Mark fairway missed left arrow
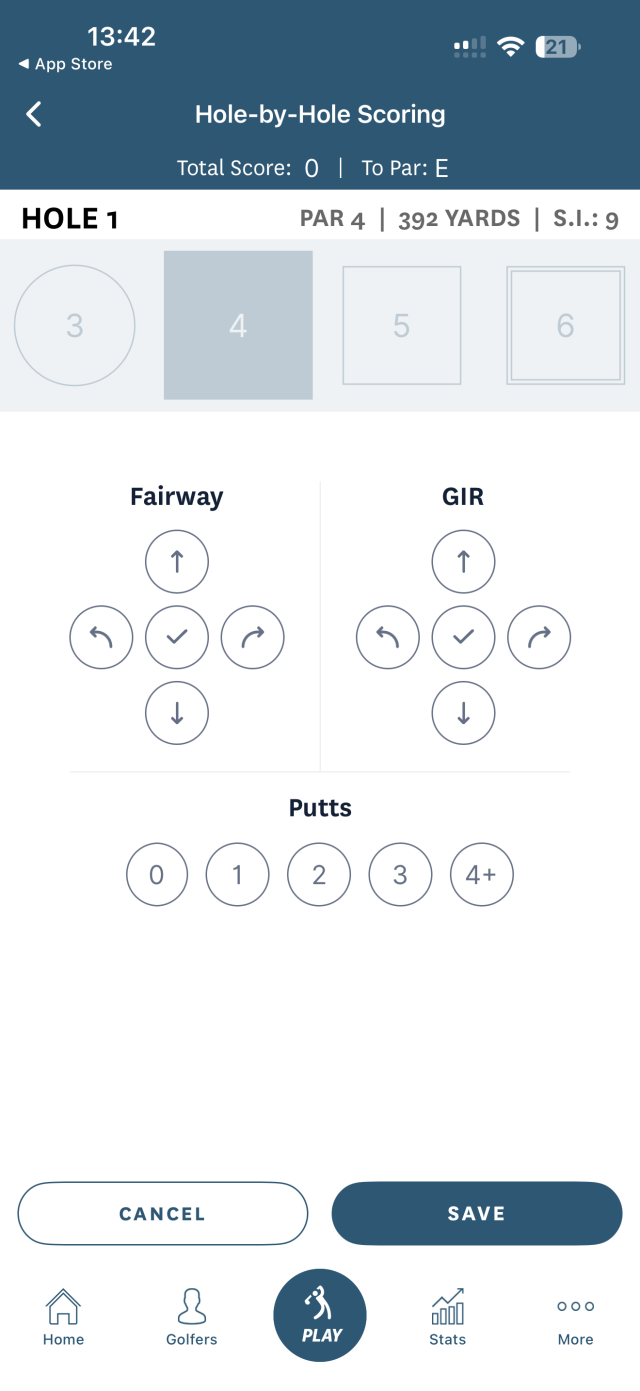Image resolution: width=640 pixels, height=1391 pixels. coord(101,637)
